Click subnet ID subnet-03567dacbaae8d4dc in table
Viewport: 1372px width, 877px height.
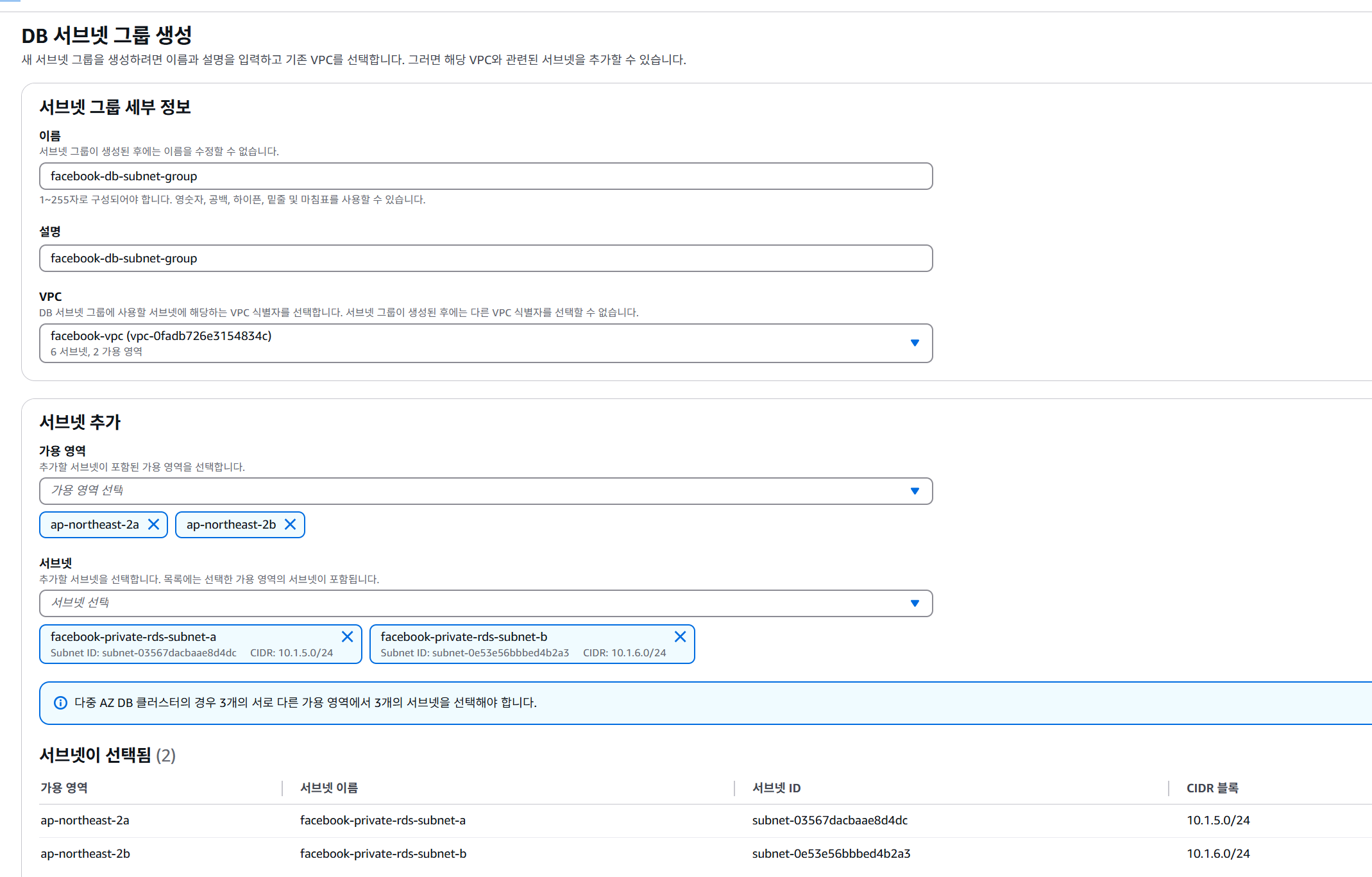(x=829, y=820)
